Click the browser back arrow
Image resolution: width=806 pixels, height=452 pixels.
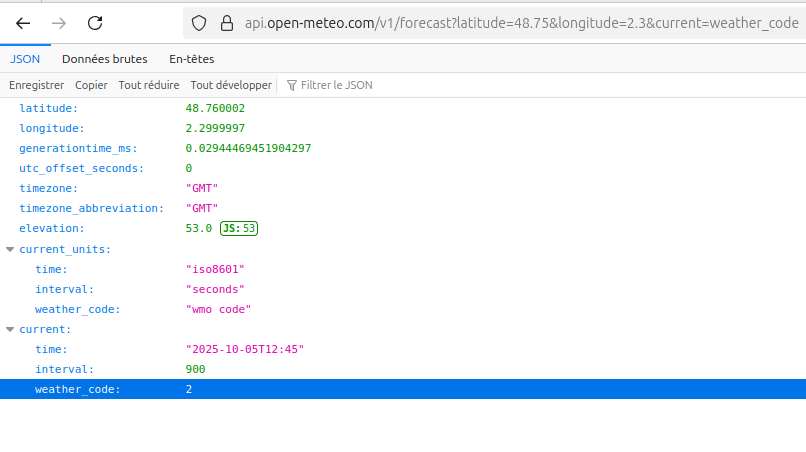point(23,23)
